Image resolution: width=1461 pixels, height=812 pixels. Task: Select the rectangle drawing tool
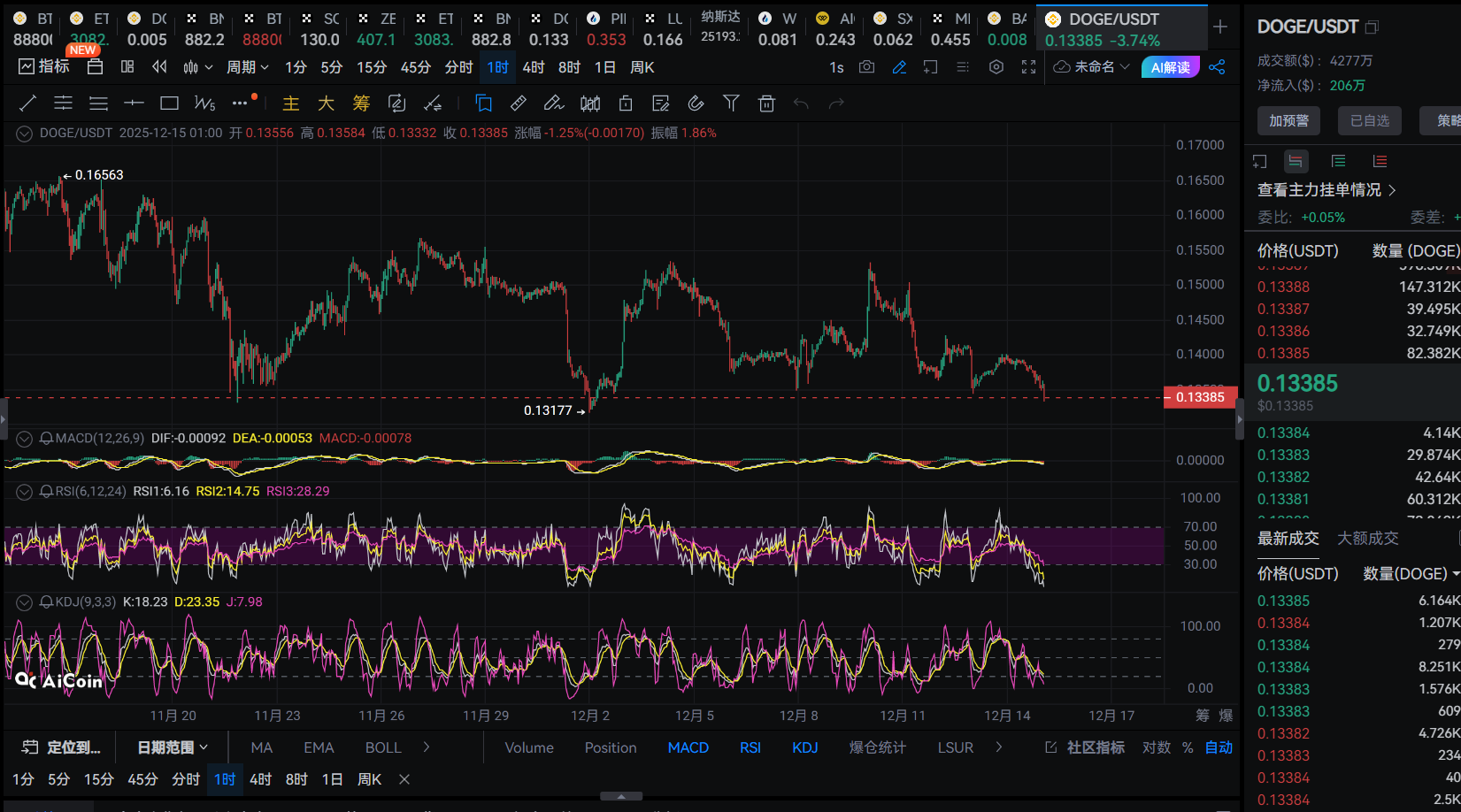coord(169,103)
